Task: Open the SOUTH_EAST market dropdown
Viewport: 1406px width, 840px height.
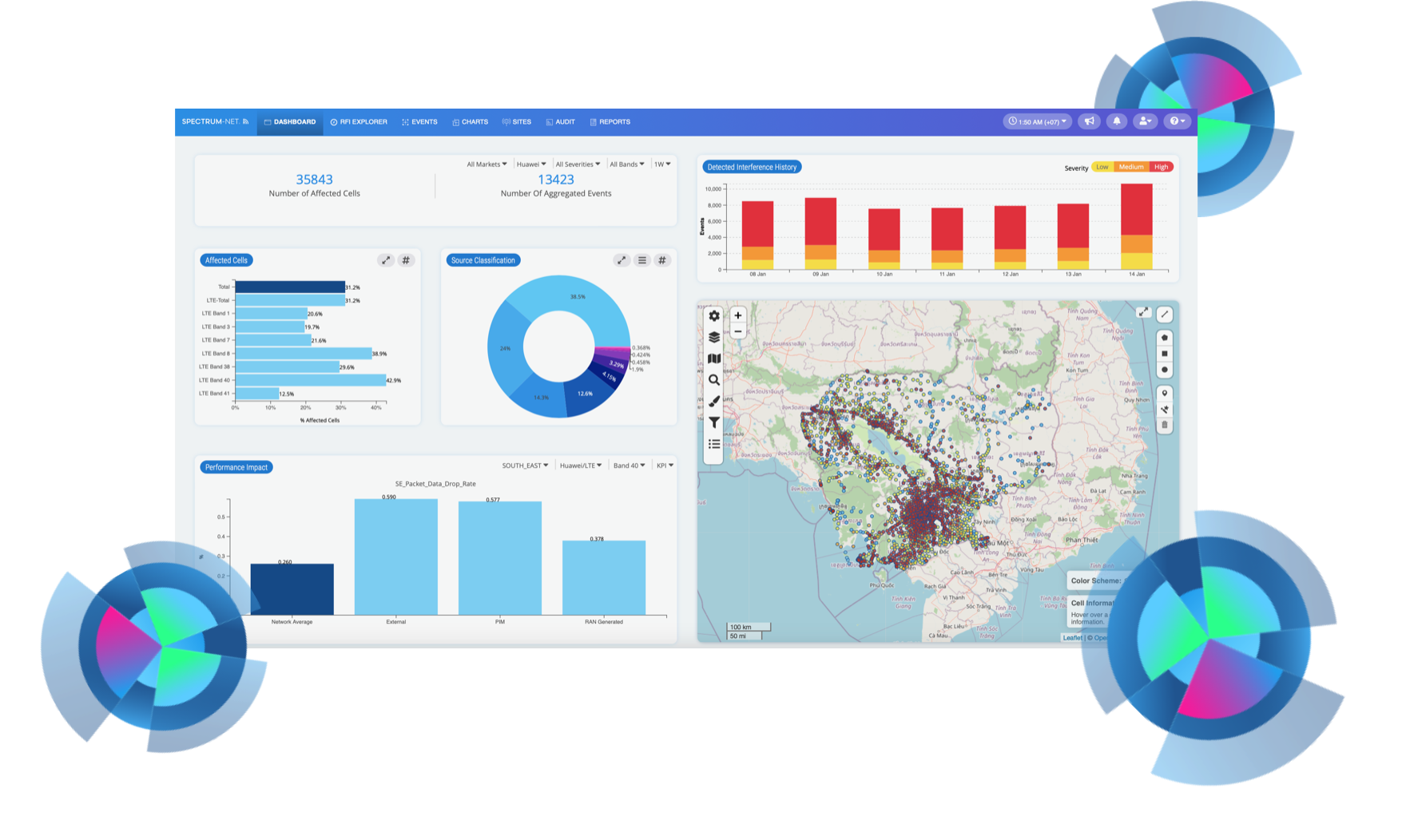Action: [x=525, y=466]
